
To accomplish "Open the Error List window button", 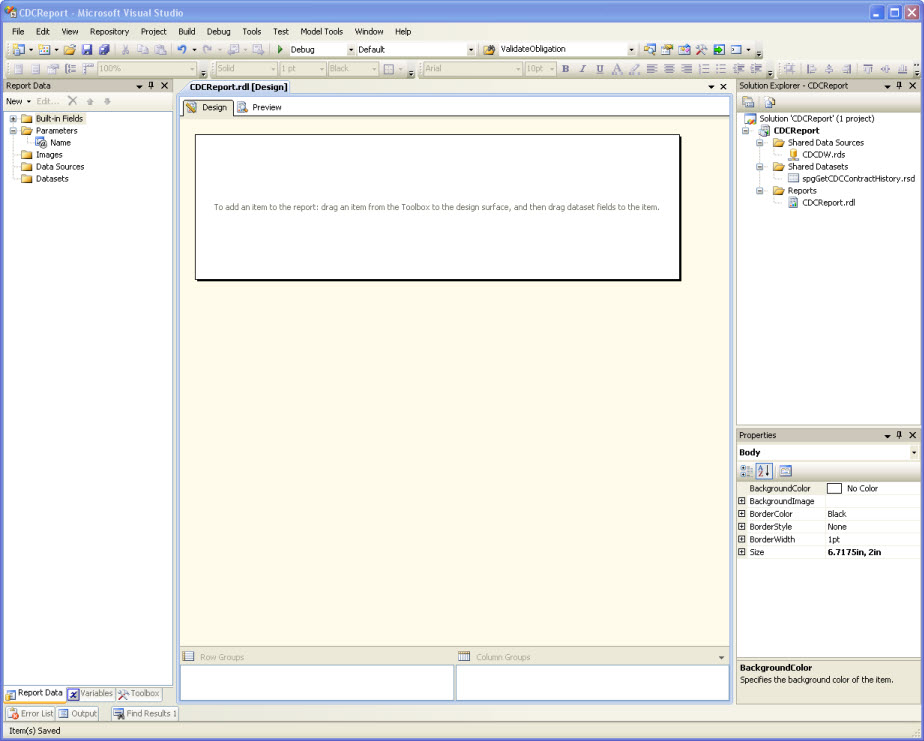I will pos(31,713).
